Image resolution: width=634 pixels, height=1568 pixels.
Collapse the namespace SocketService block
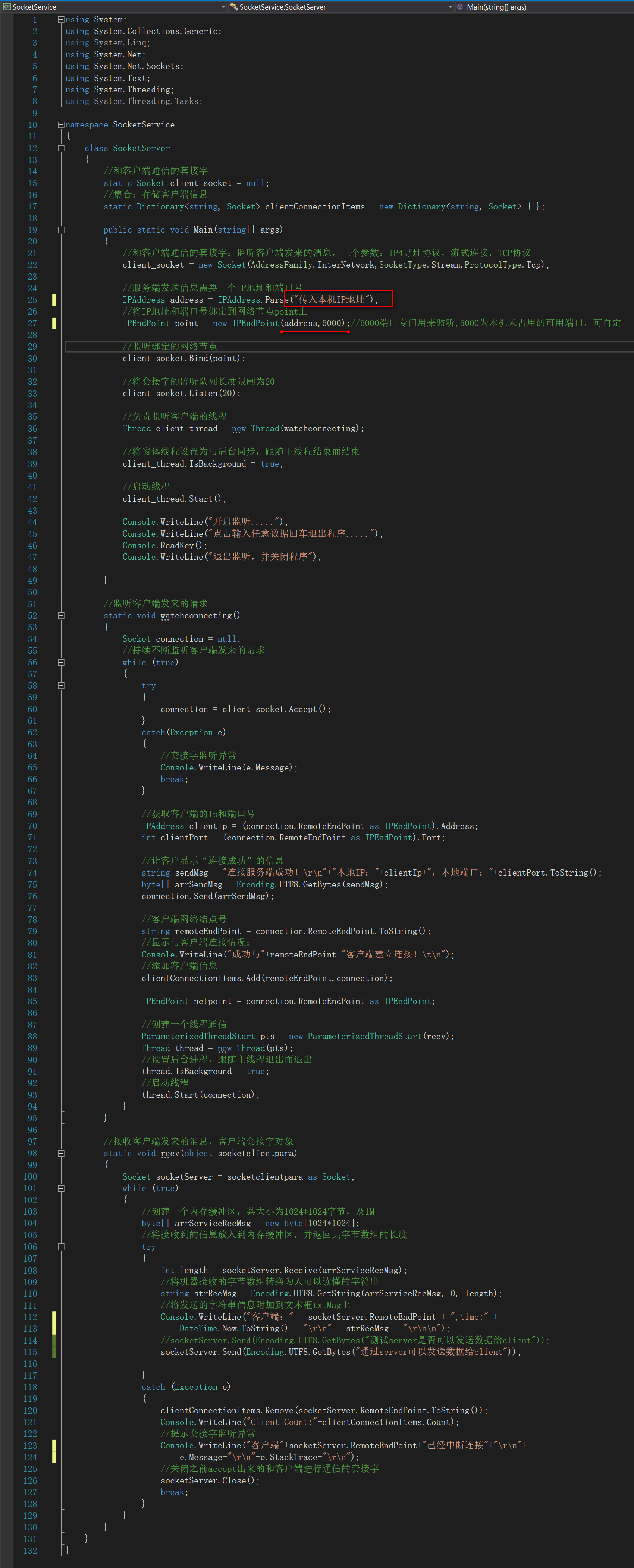click(x=61, y=124)
